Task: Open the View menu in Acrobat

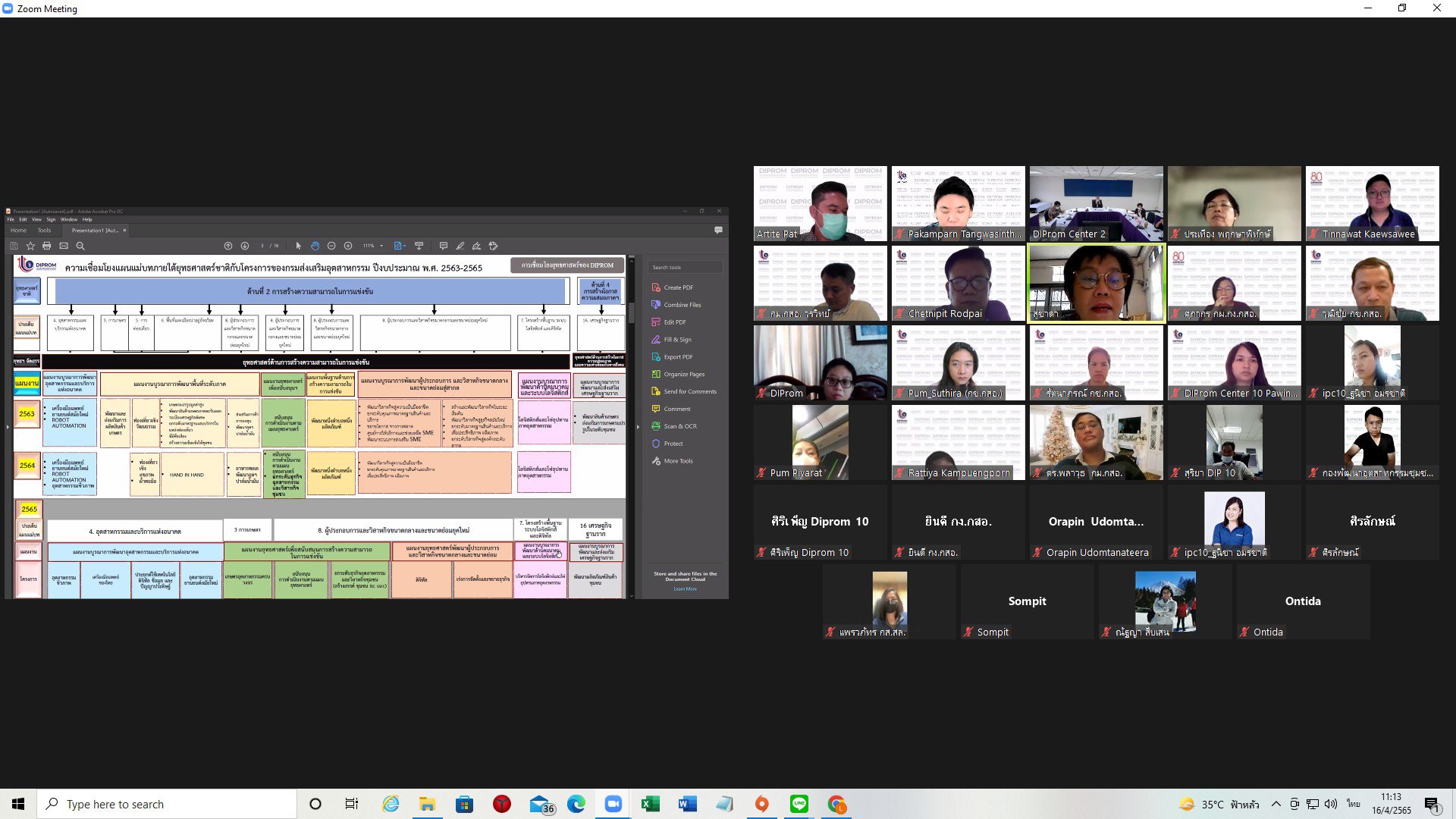Action: pyautogui.click(x=36, y=219)
